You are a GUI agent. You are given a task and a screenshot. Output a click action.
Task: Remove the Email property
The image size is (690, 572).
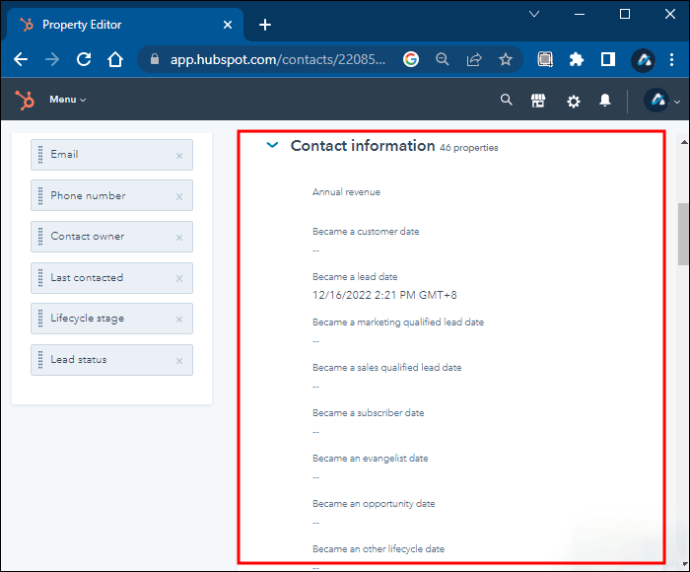(x=179, y=155)
